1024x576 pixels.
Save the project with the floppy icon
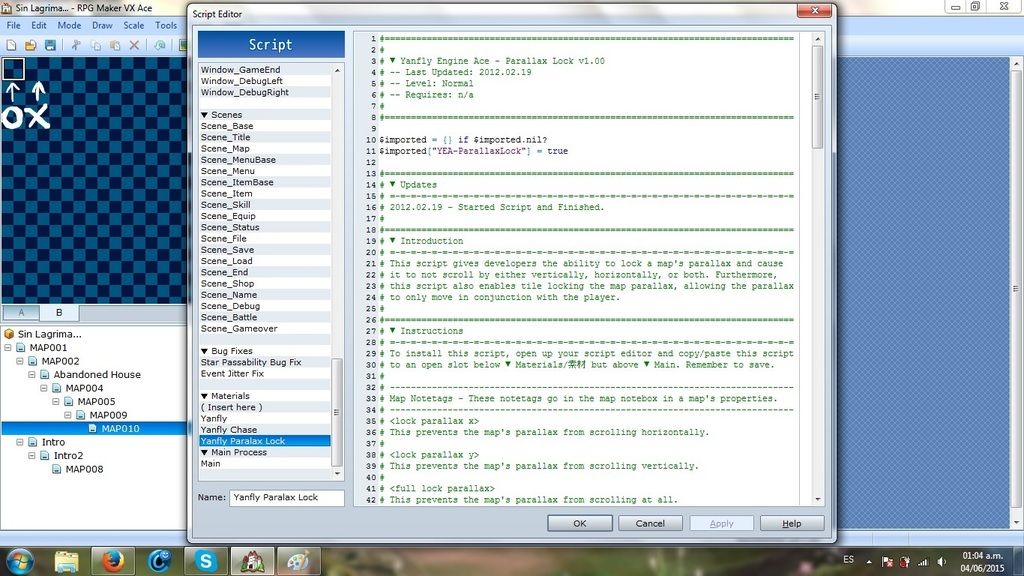pyautogui.click(x=49, y=45)
